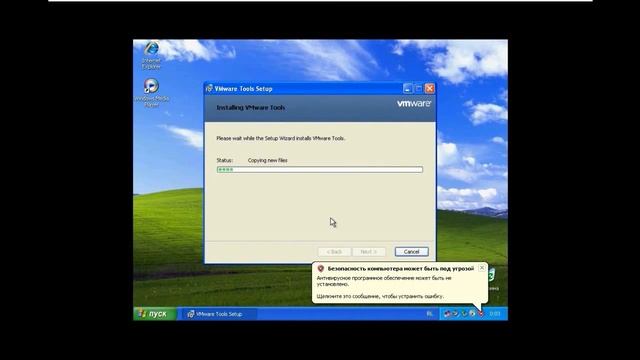Minimize the VMware Tools Setup window
The width and height of the screenshot is (640, 360).
(407, 88)
